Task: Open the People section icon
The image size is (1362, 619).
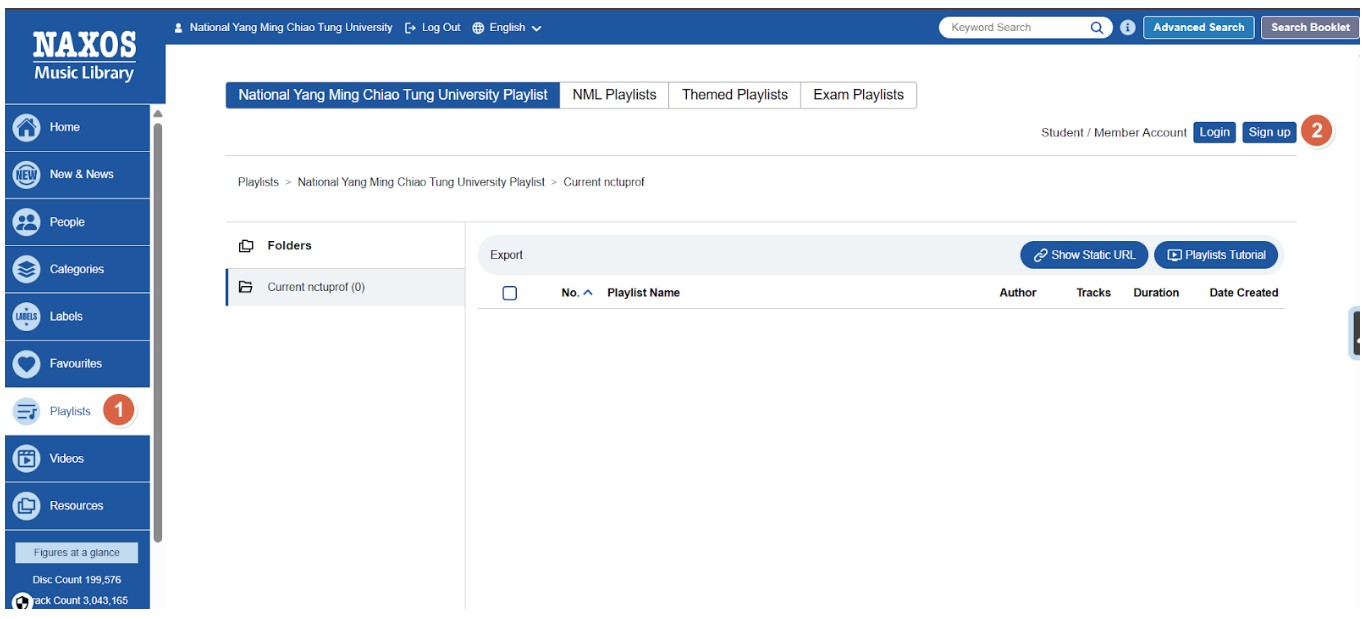Action: coord(27,222)
